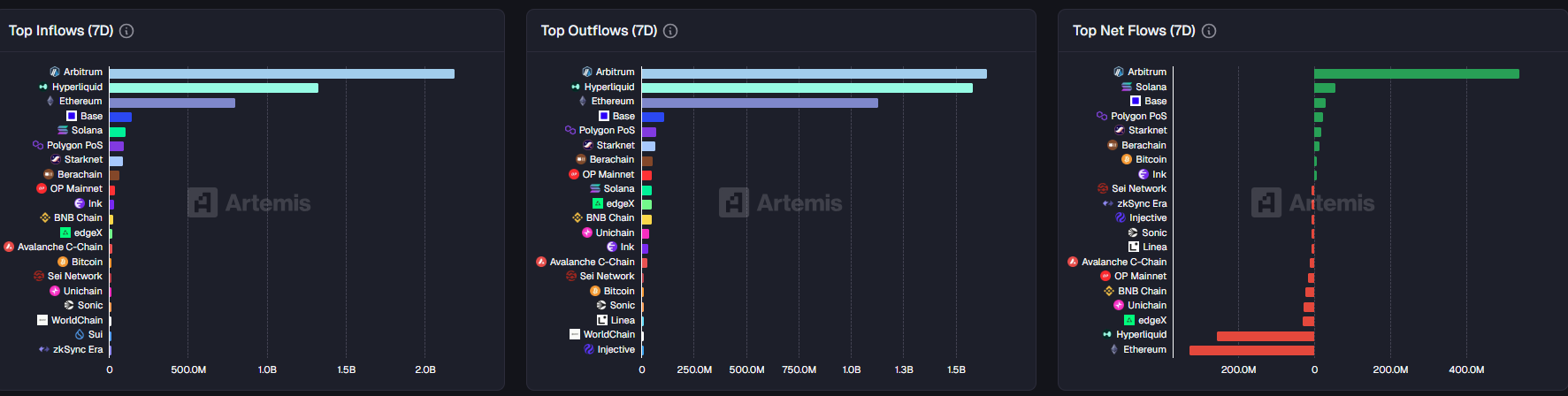Click Avalanche C-Chain logo in Top Inflows chart

9,247
